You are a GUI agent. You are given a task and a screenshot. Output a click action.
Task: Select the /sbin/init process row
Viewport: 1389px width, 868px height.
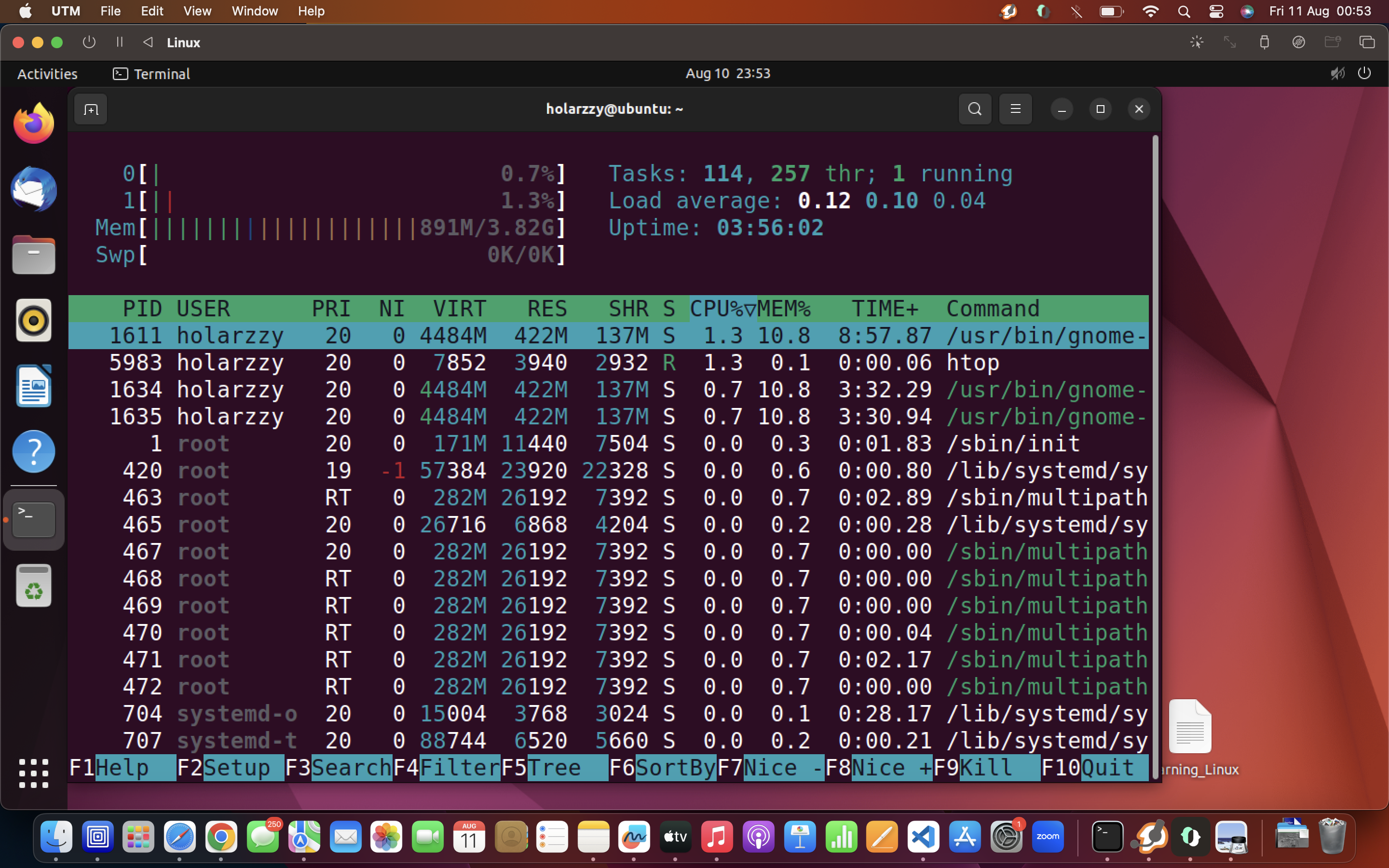click(608, 444)
